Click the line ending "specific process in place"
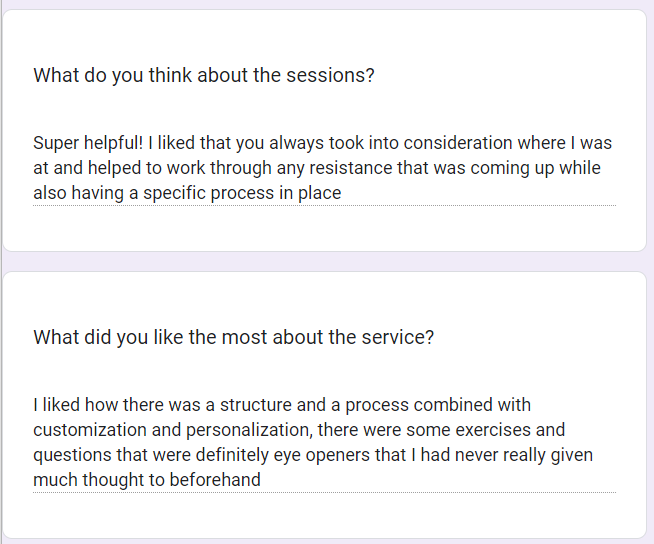 click(x=187, y=193)
